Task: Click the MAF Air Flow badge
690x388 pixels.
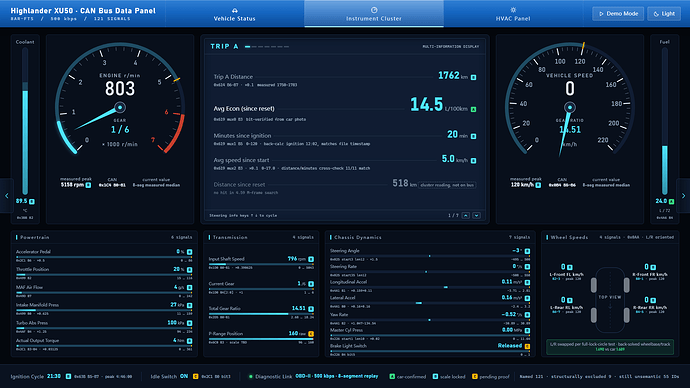Action: pyautogui.click(x=190, y=288)
